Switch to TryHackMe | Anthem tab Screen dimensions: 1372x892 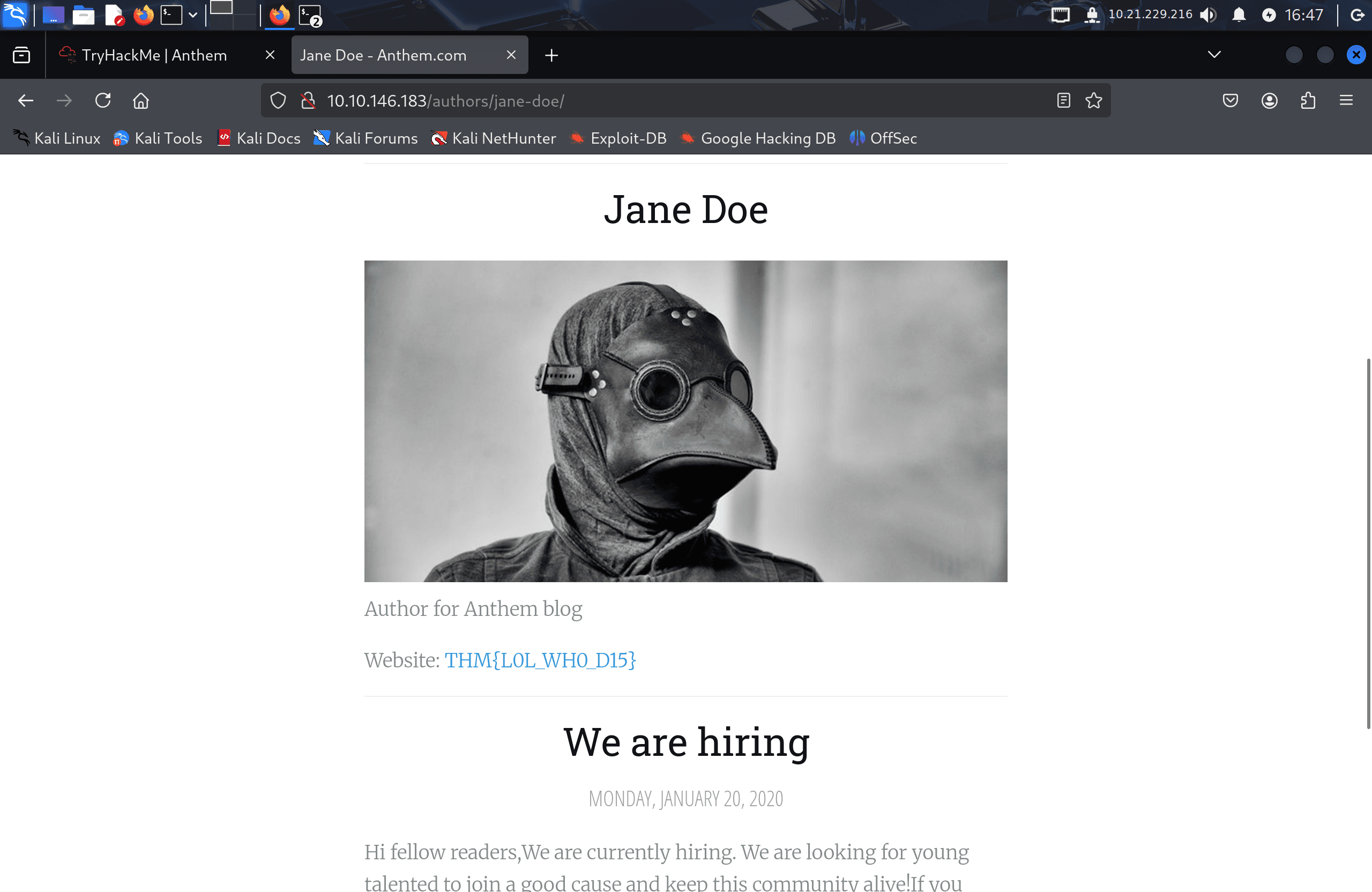coord(154,55)
